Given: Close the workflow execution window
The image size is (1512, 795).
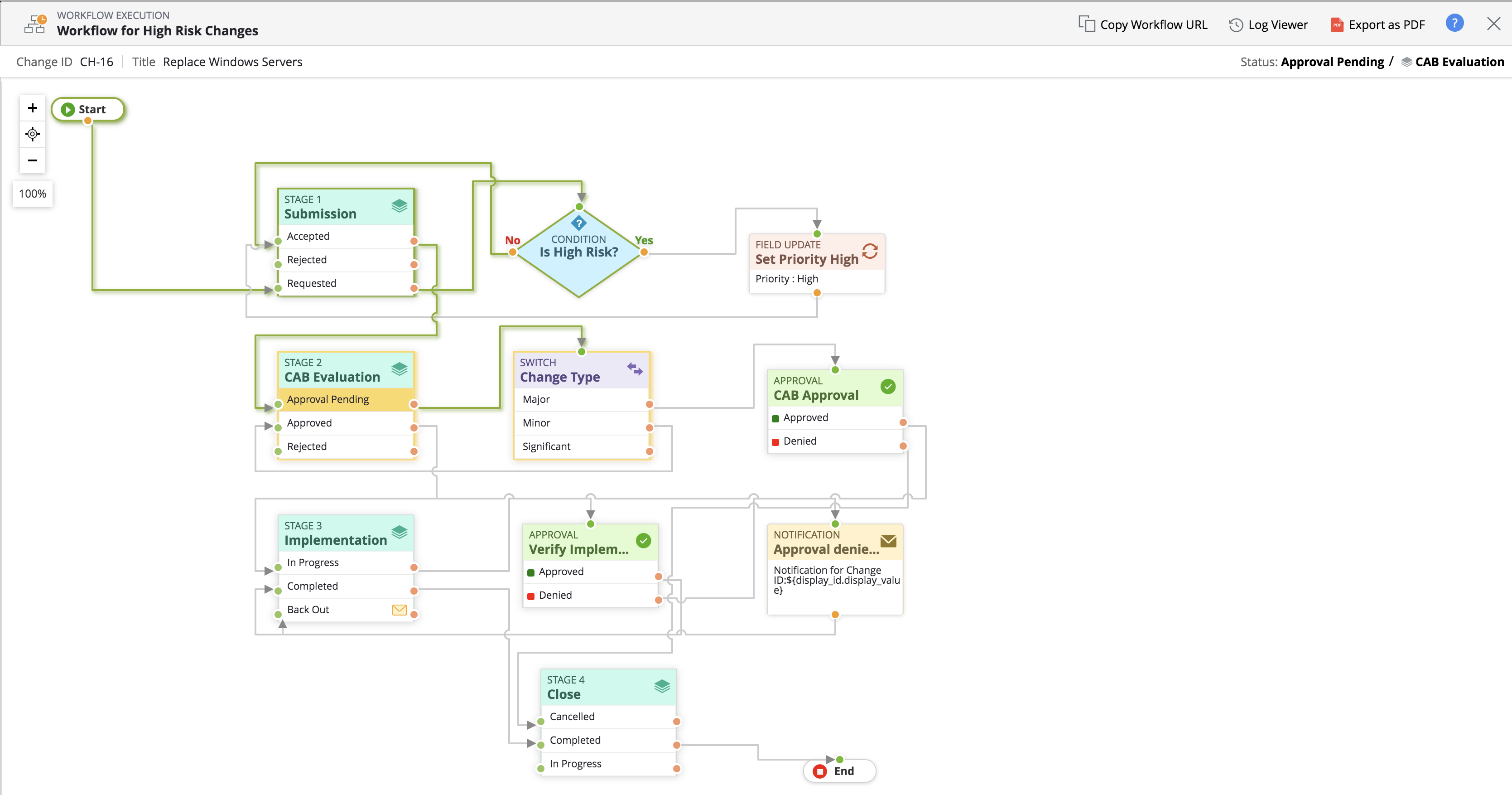Looking at the screenshot, I should point(1493,24).
